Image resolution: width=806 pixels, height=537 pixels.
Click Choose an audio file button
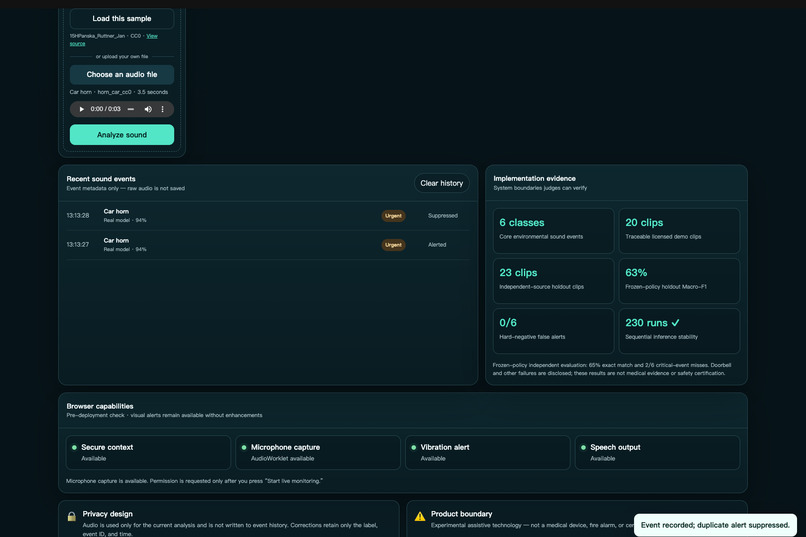point(122,75)
